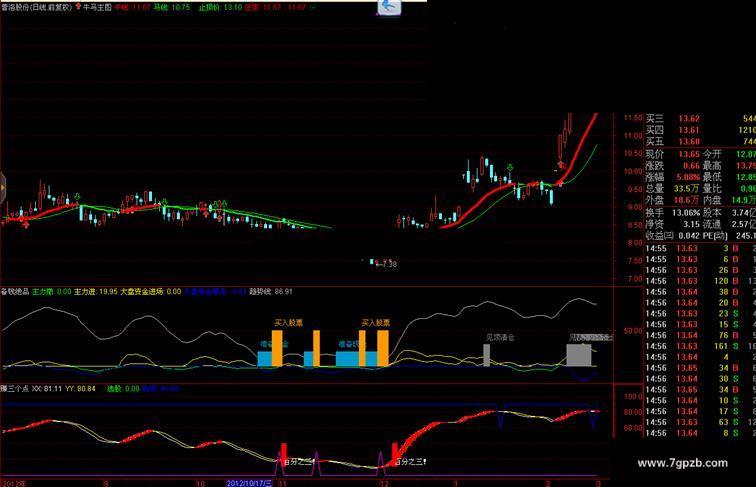
Task: Click the 收益 0.042 earnings value
Action: click(x=672, y=236)
